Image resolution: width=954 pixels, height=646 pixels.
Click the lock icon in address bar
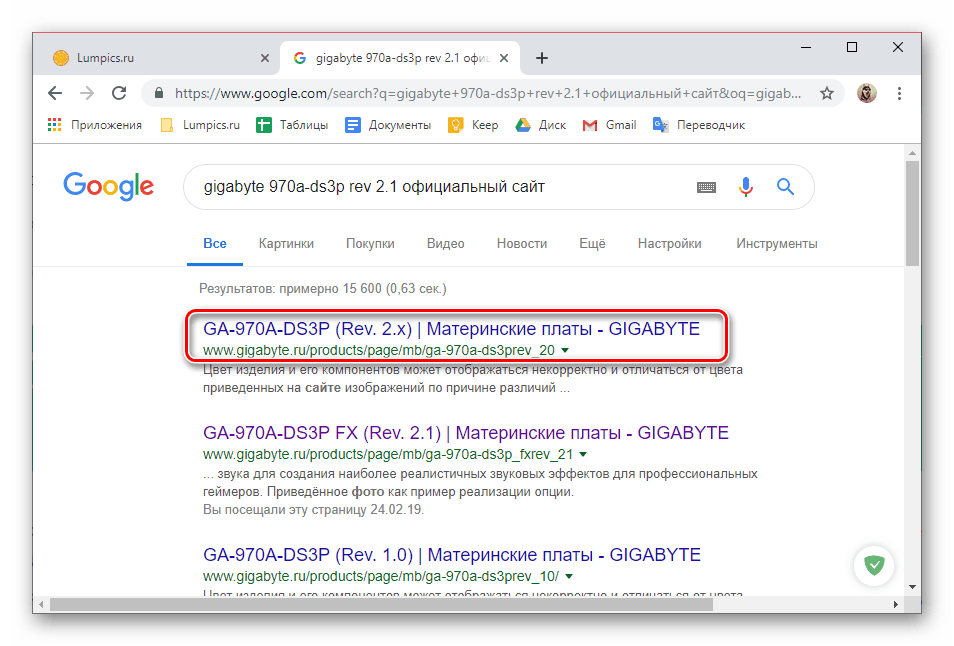pyautogui.click(x=159, y=93)
